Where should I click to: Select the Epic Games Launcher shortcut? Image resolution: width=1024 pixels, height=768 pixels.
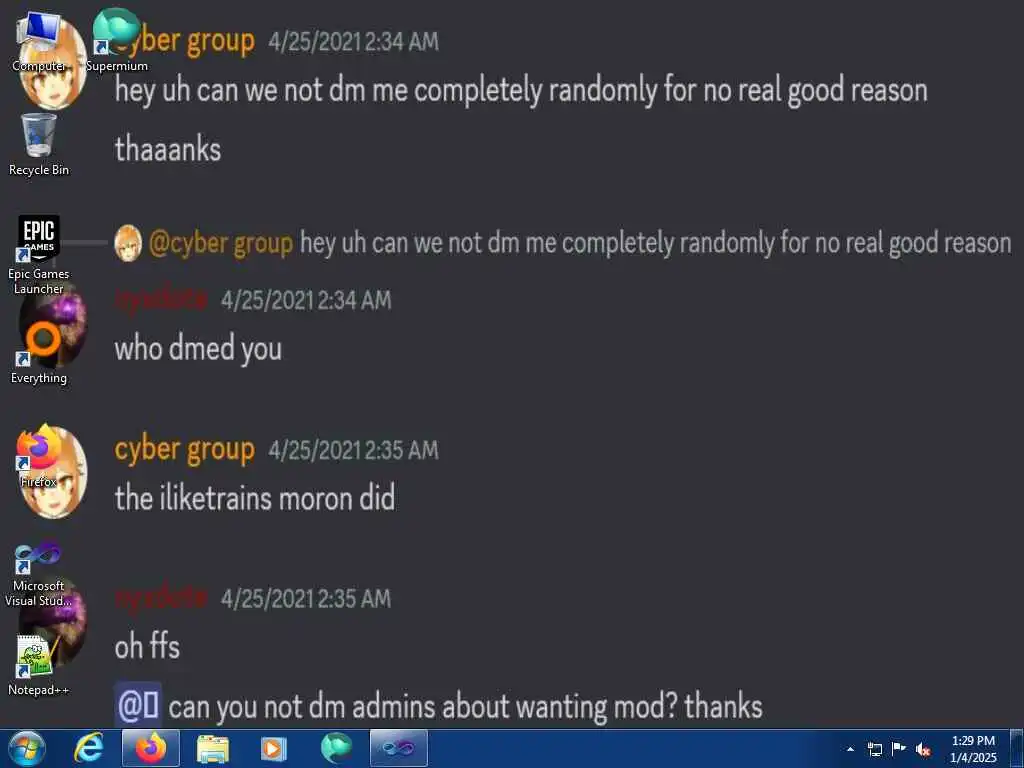(39, 255)
